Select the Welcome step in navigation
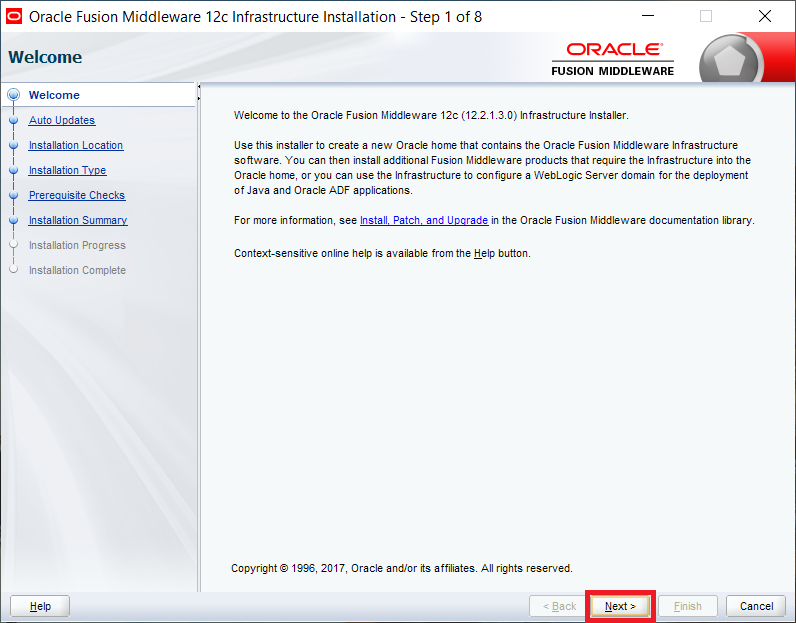This screenshot has width=796, height=623. (54, 95)
